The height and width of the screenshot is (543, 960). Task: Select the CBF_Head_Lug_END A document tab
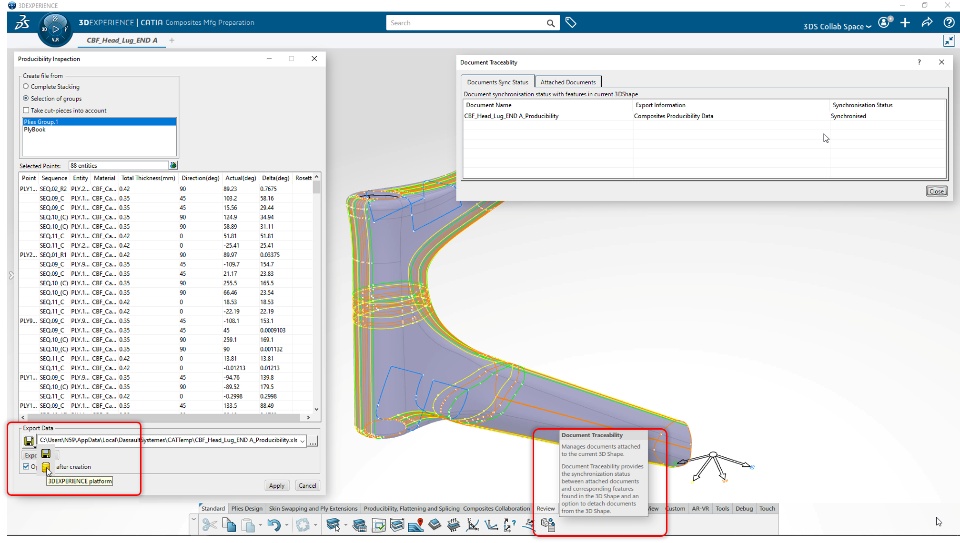tap(122, 40)
